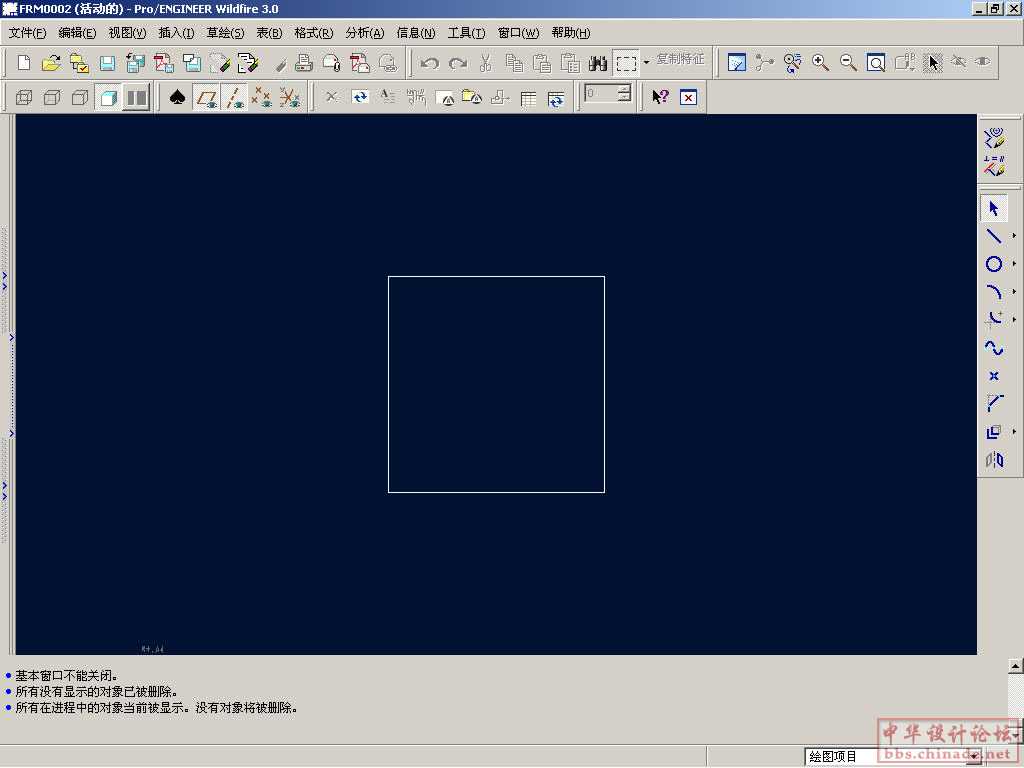The image size is (1024, 768).
Task: Activate the arrow select tool in sketch toolbar
Action: click(x=994, y=208)
